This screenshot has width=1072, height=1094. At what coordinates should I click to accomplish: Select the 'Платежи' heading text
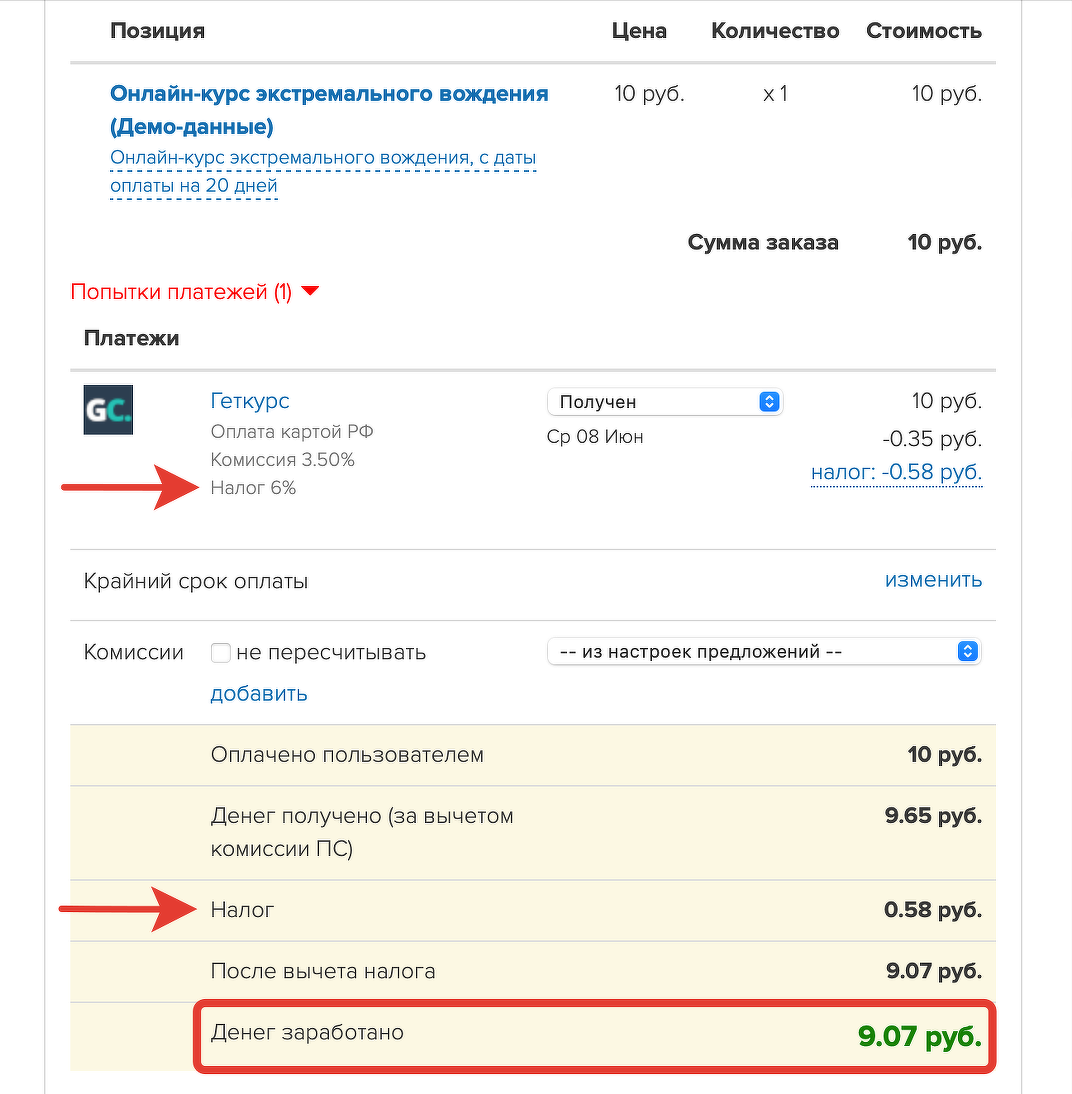tap(131, 338)
